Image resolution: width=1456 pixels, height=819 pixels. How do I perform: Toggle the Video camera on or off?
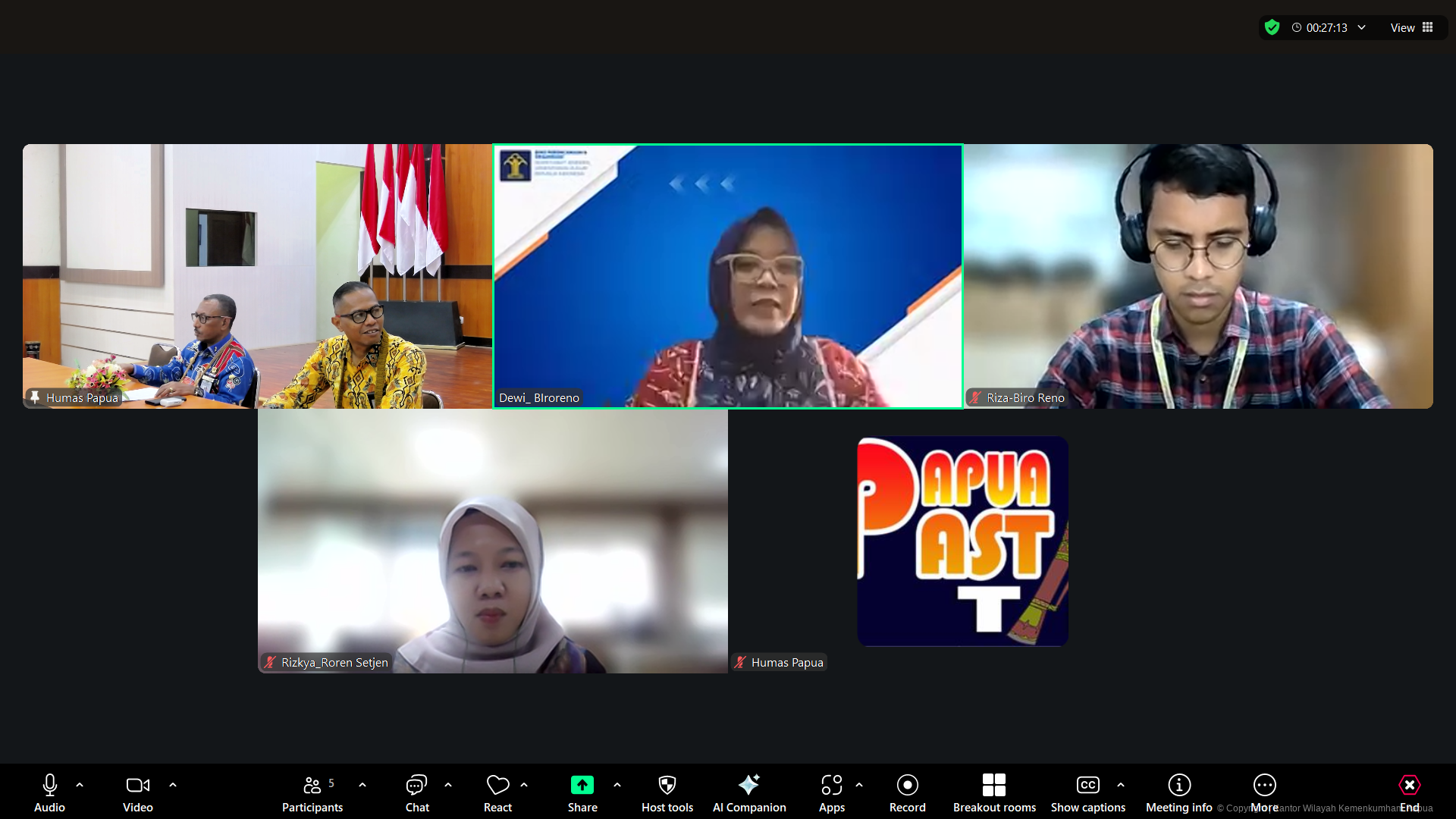click(137, 786)
